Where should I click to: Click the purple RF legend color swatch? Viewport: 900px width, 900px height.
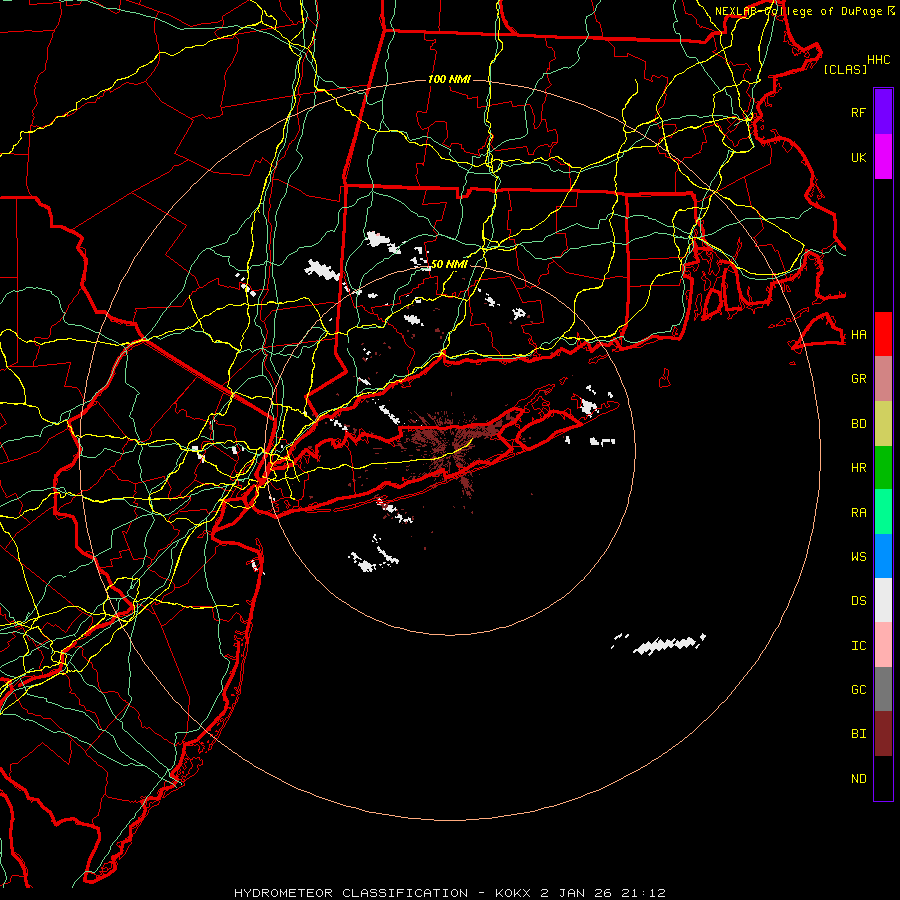click(x=883, y=112)
